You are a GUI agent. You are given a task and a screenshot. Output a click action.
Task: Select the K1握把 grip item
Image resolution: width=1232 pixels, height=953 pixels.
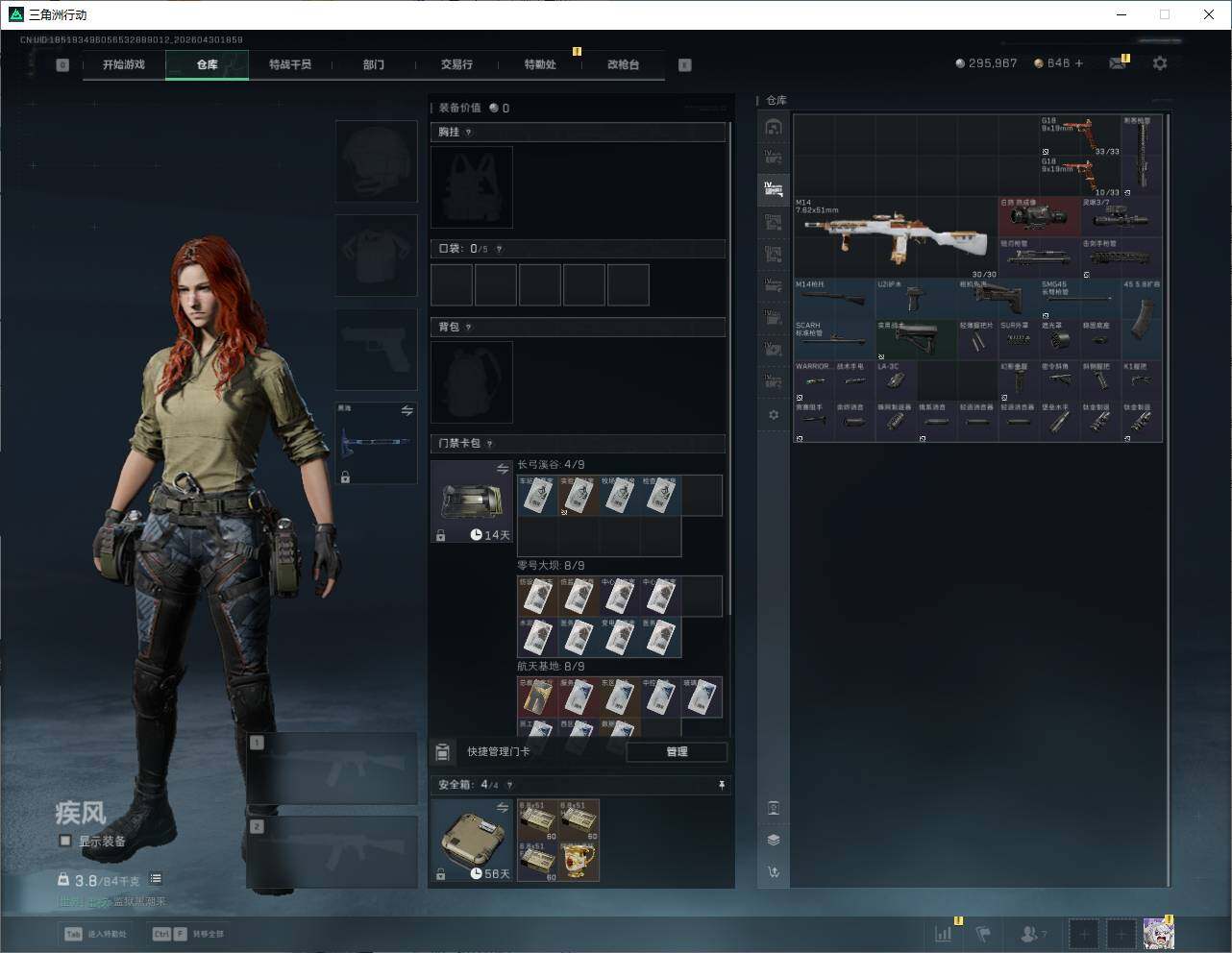pos(1142,381)
